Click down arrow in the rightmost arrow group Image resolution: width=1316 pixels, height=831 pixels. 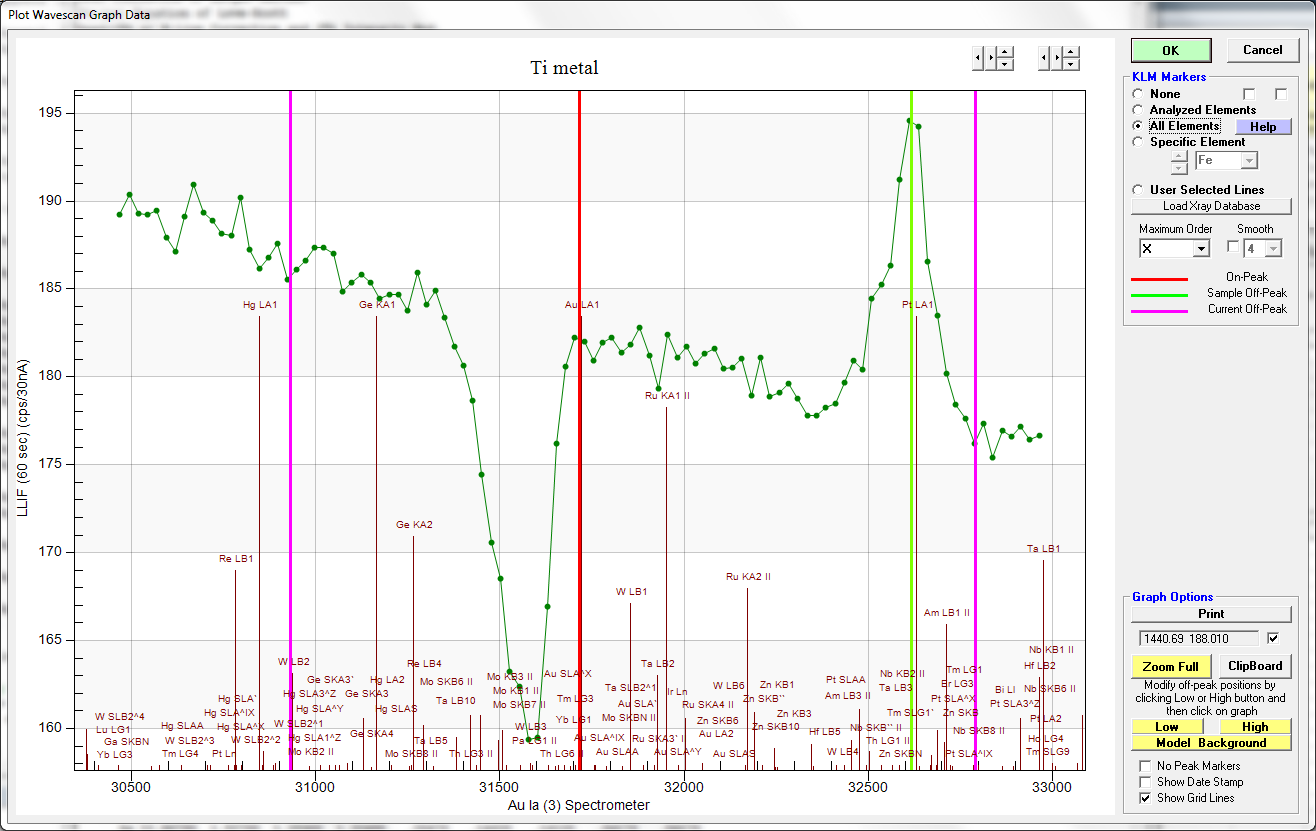(x=1071, y=65)
